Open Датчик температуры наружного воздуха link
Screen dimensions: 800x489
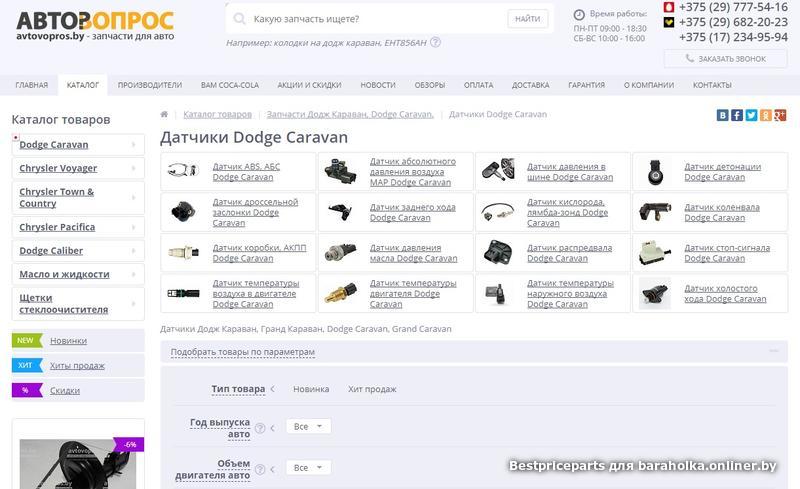pyautogui.click(x=570, y=294)
